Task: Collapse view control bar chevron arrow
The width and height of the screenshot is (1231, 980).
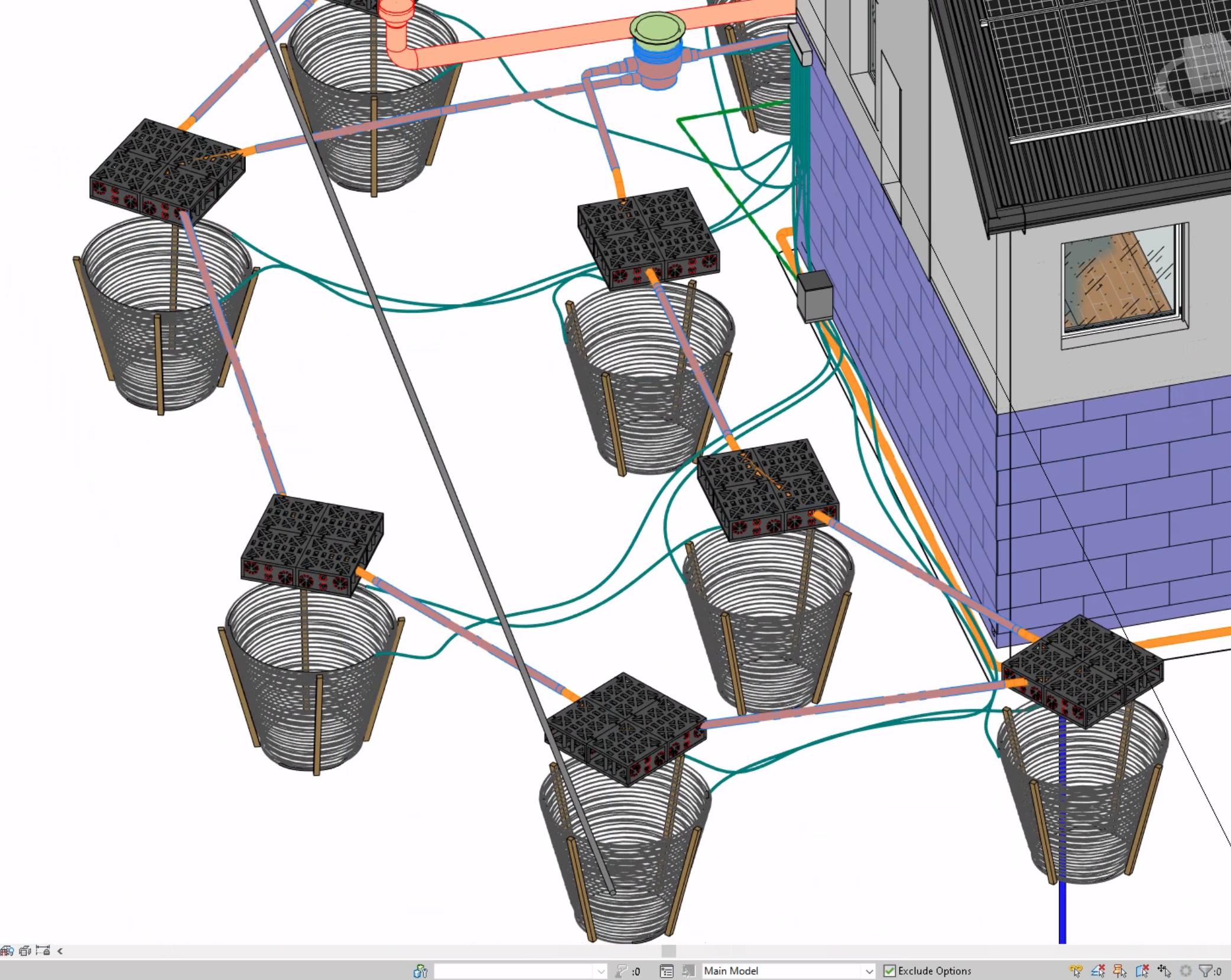Action: [60, 950]
